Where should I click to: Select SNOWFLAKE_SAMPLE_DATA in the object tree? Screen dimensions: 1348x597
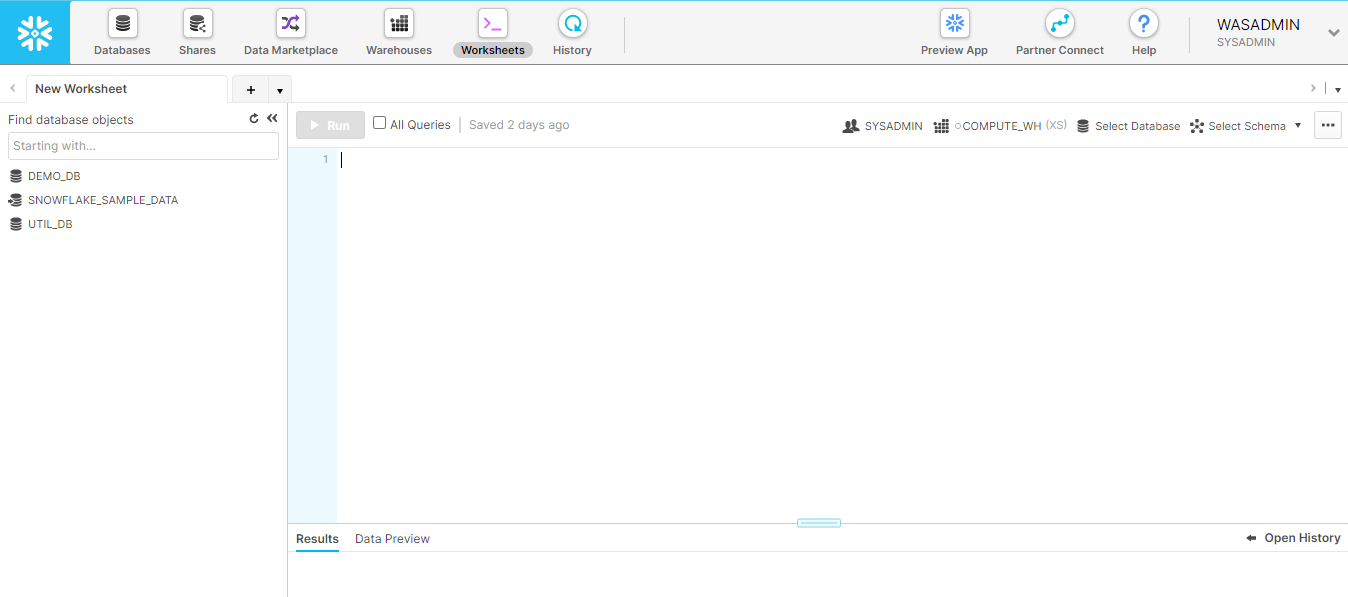103,200
